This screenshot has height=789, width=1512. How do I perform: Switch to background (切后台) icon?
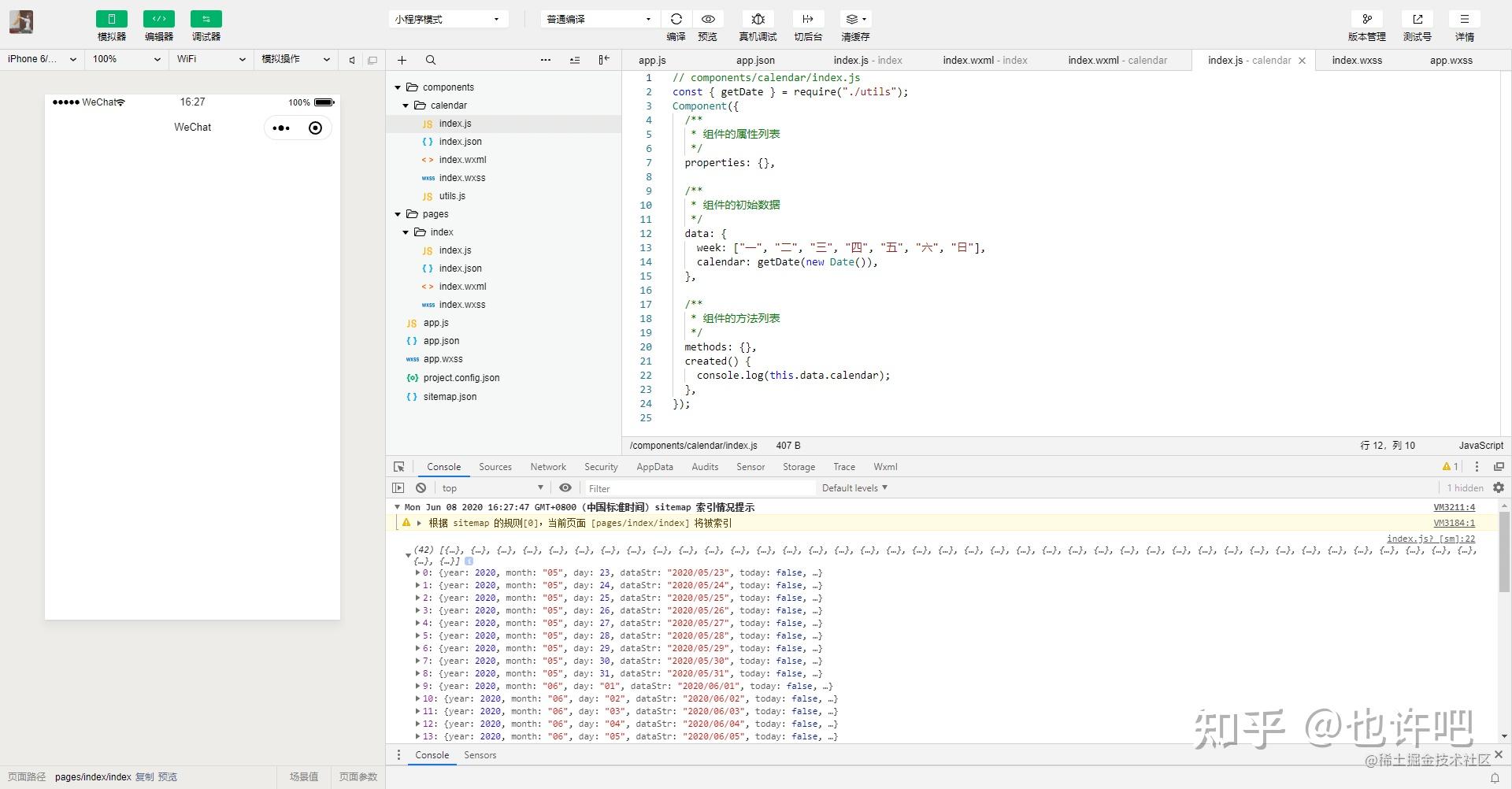tap(808, 19)
